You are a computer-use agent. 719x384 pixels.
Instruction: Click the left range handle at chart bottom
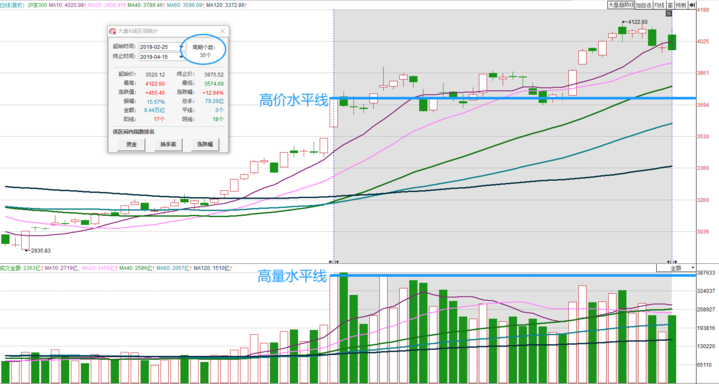click(334, 262)
